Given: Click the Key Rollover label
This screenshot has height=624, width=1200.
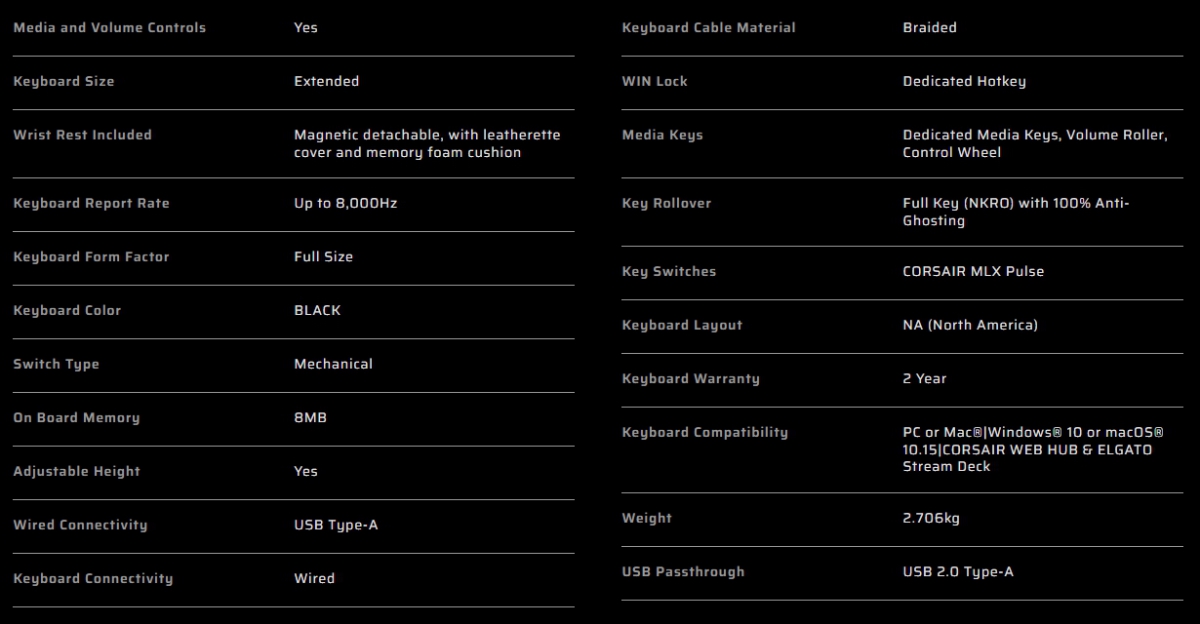Looking at the screenshot, I should point(666,204).
